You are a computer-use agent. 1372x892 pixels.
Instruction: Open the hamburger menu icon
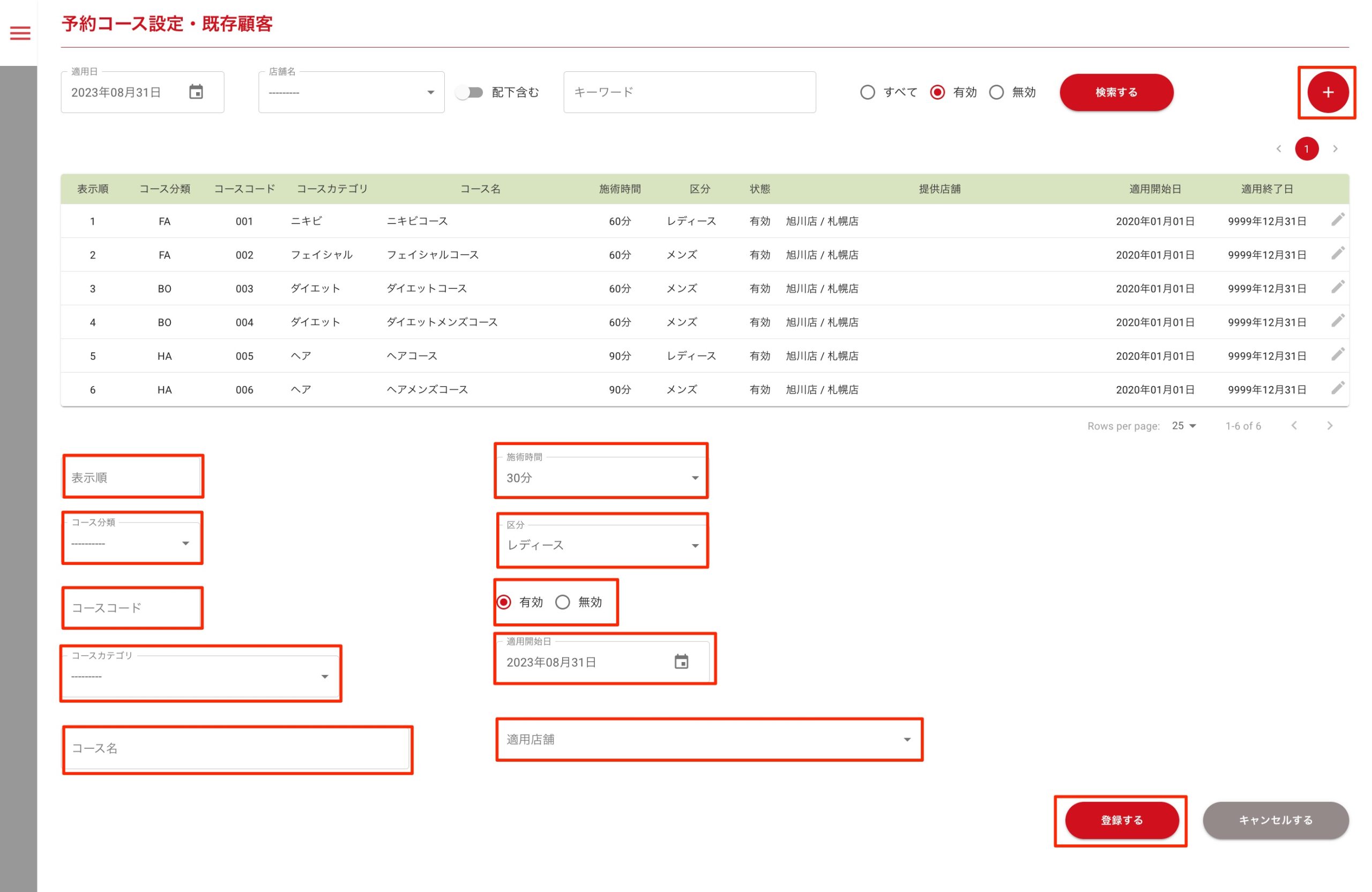pos(20,33)
